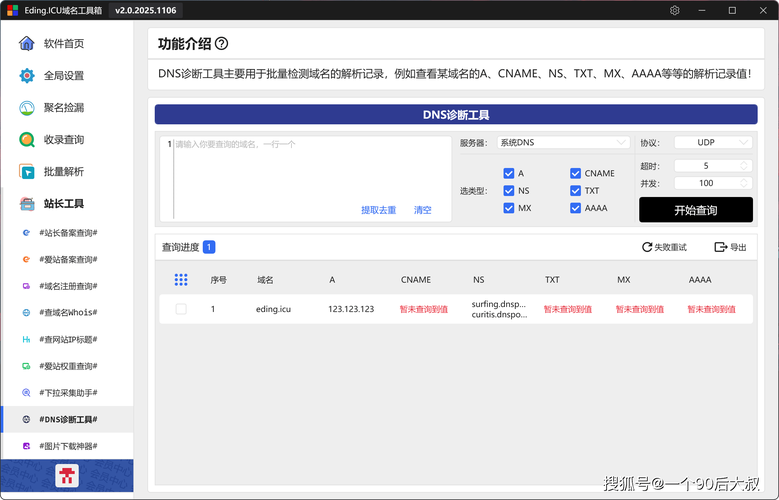The height and width of the screenshot is (500, 779).
Task: Adjust the 并发 stepper arrows
Action: (744, 183)
